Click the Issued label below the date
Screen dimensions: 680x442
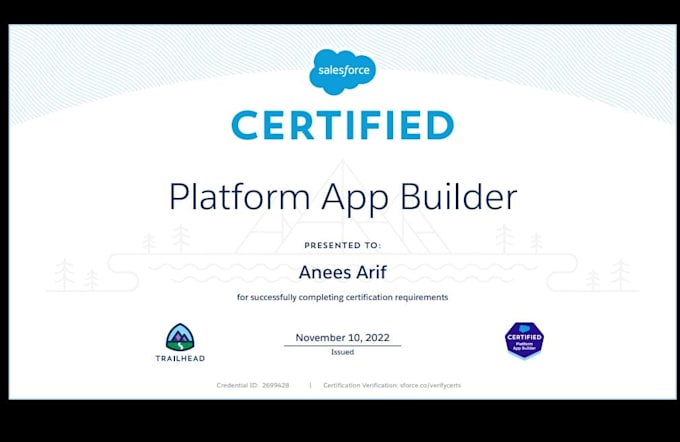343,352
